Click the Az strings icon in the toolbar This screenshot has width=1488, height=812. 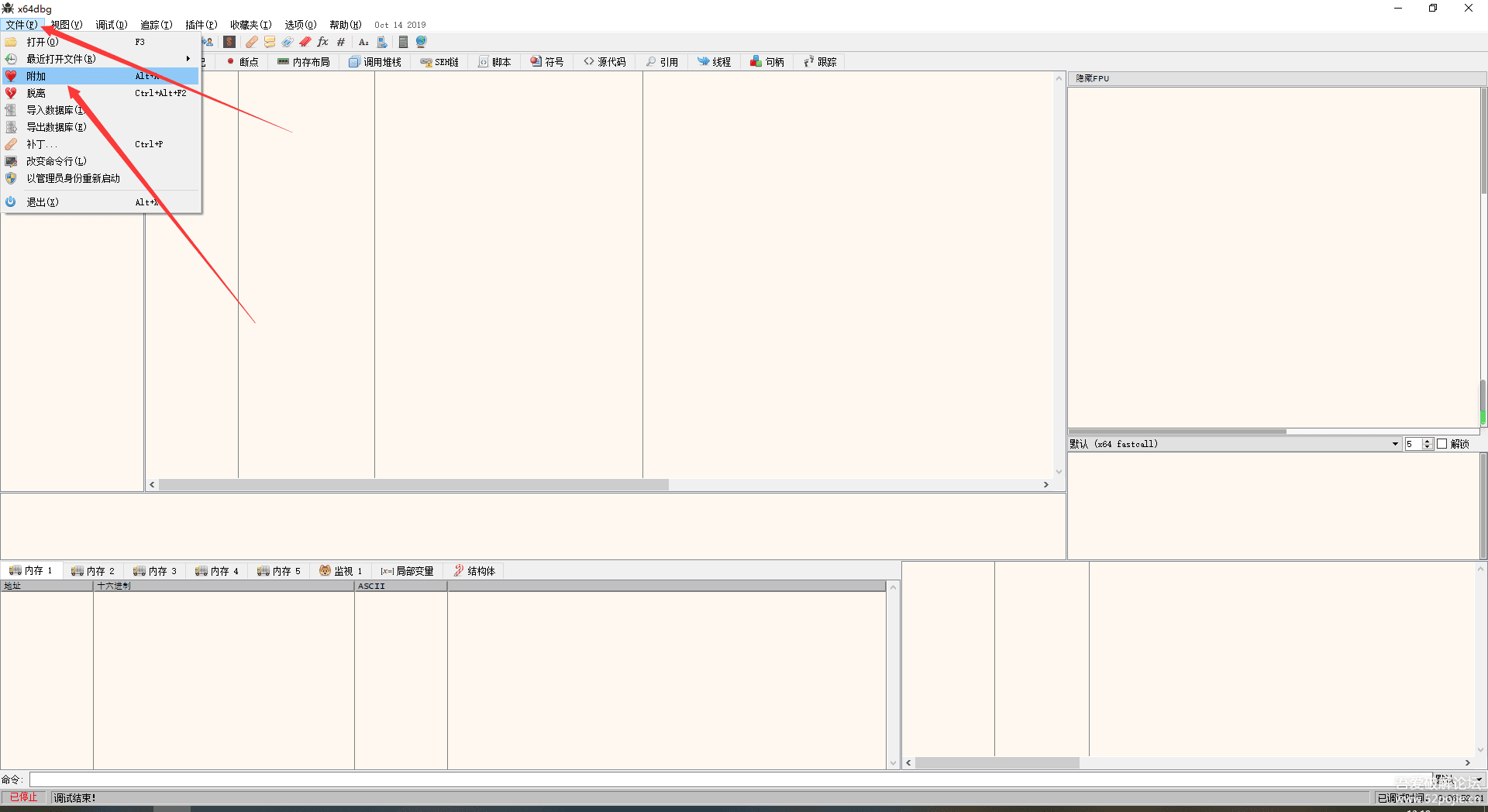pos(363,42)
